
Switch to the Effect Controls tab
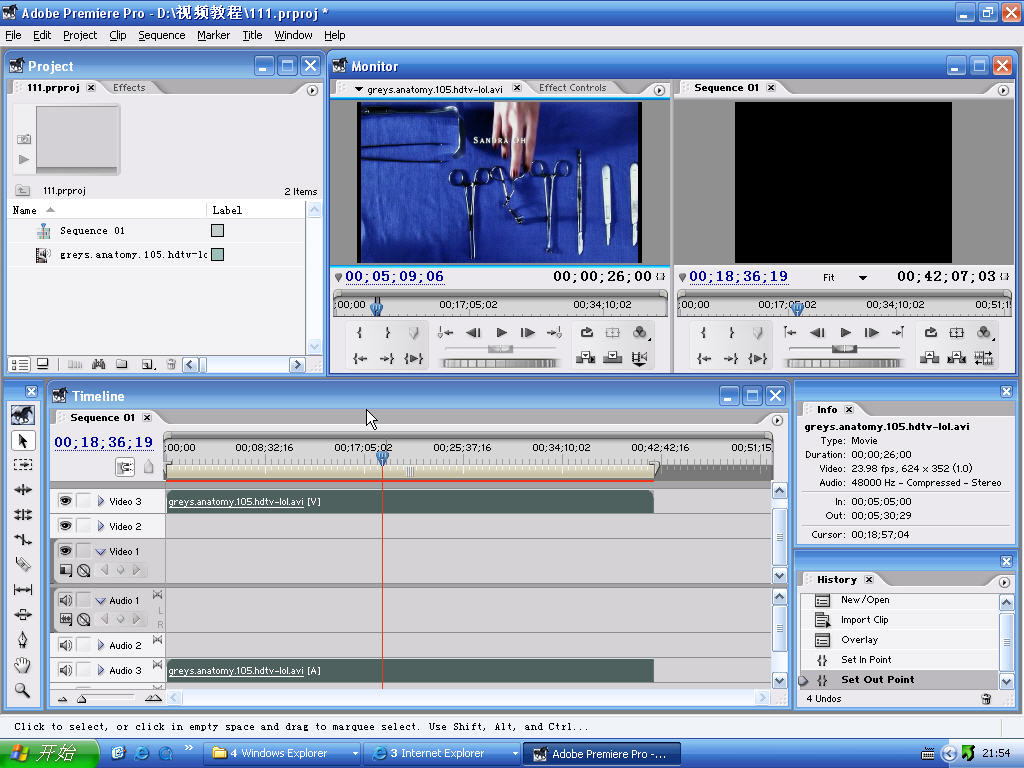[573, 88]
